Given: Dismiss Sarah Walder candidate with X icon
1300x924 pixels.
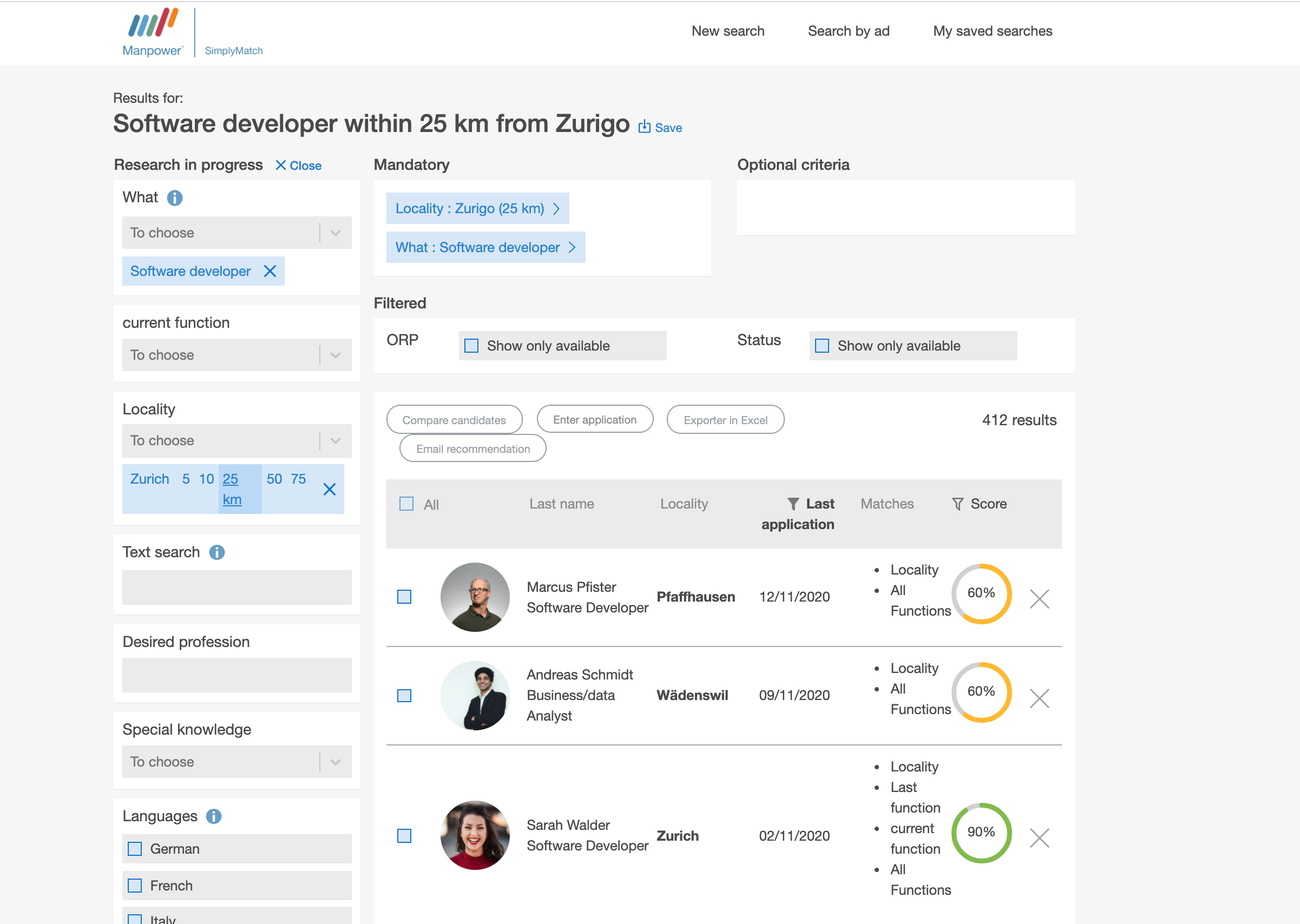Looking at the screenshot, I should tap(1039, 837).
